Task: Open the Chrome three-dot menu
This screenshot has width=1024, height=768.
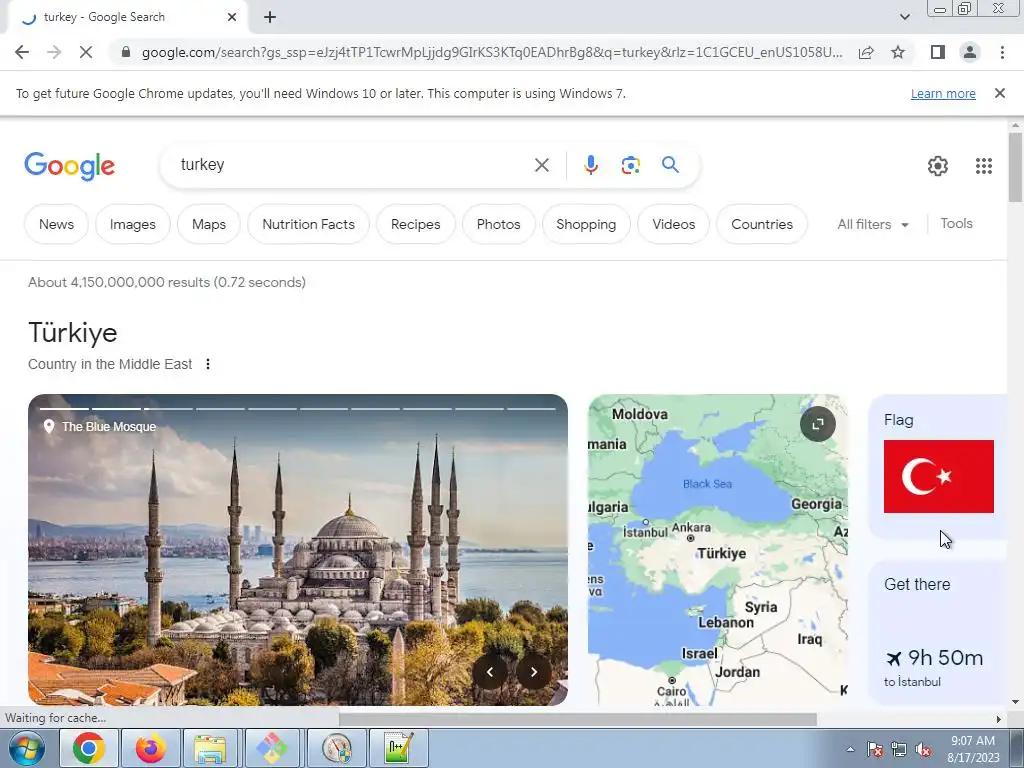Action: pyautogui.click(x=1002, y=52)
